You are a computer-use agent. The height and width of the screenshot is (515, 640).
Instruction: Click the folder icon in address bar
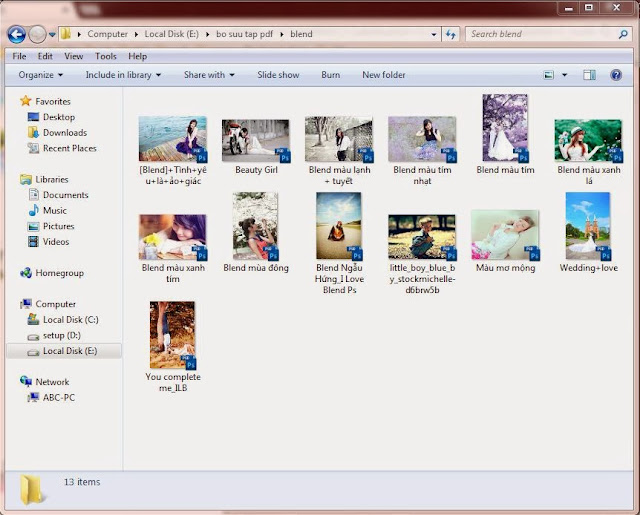pyautogui.click(x=66, y=34)
